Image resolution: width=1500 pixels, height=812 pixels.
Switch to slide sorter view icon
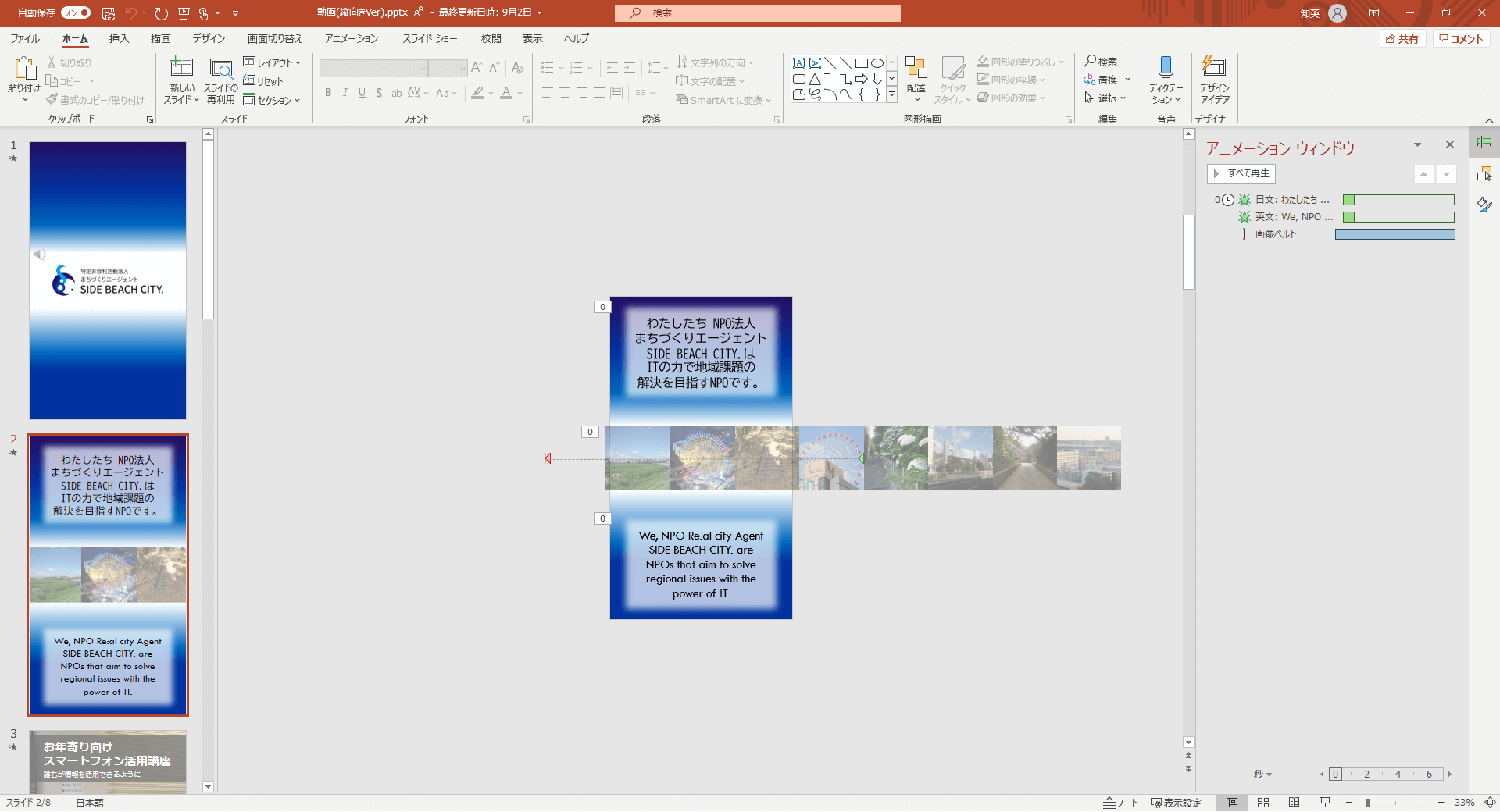point(1263,803)
